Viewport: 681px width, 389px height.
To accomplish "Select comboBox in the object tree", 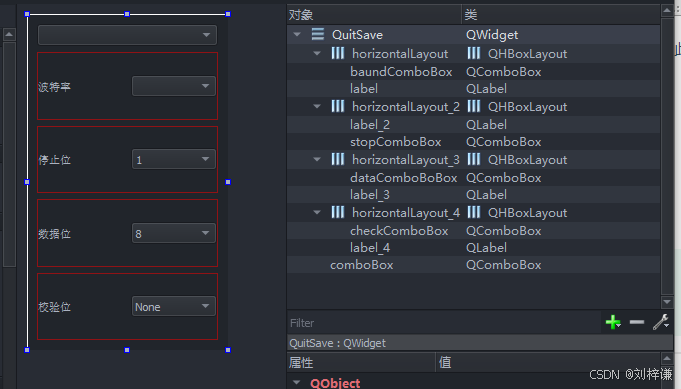I will pyautogui.click(x=362, y=265).
